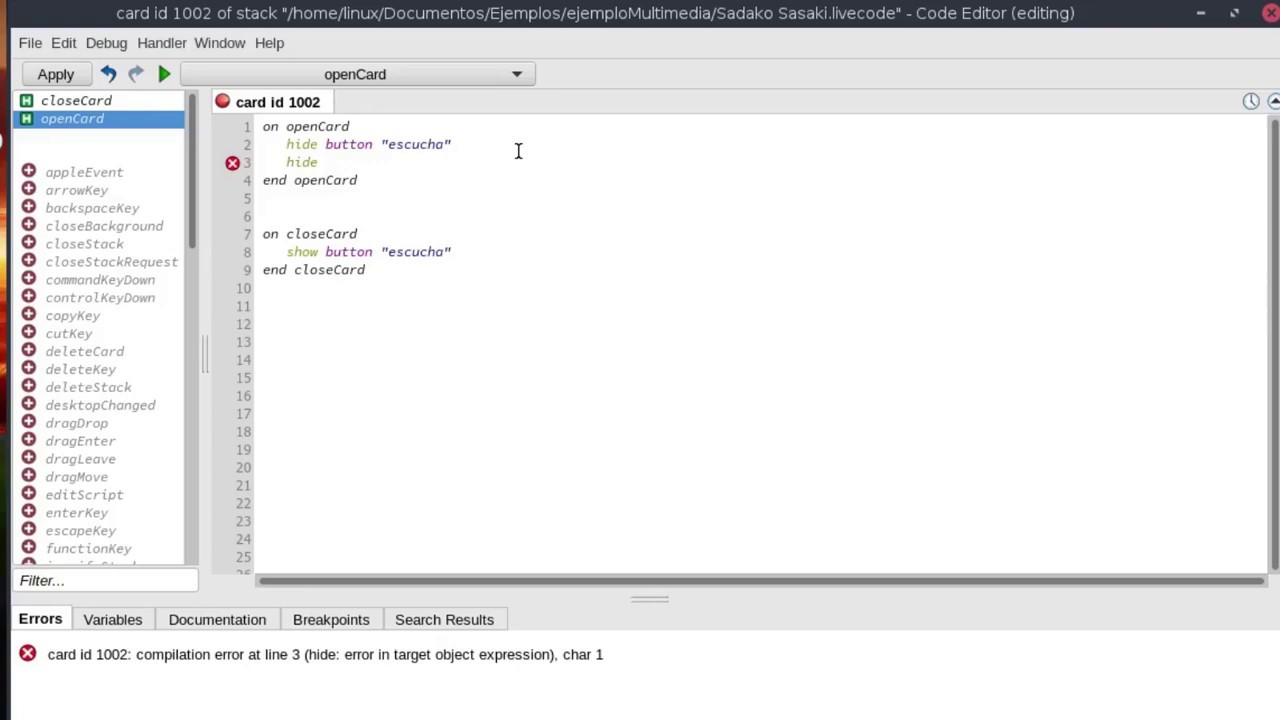1280x720 pixels.
Task: Switch to the Search Results tab
Action: (444, 620)
